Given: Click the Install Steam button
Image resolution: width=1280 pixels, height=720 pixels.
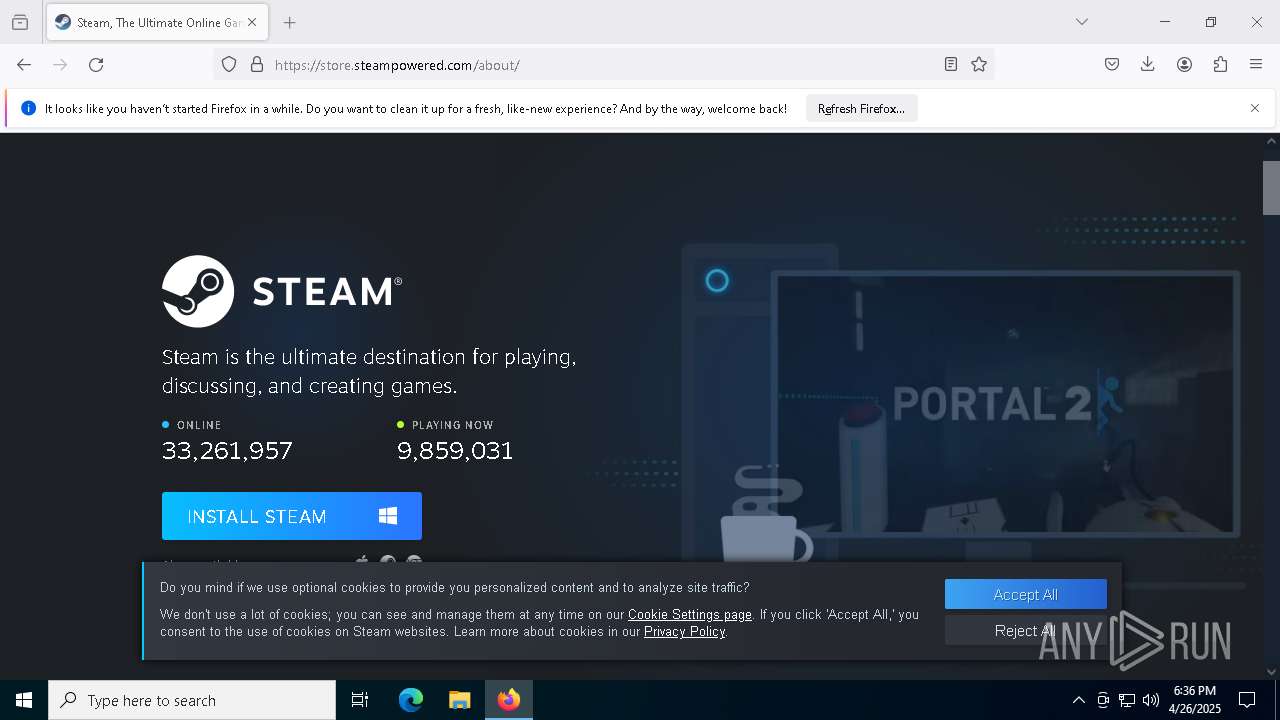Looking at the screenshot, I should pyautogui.click(x=292, y=516).
